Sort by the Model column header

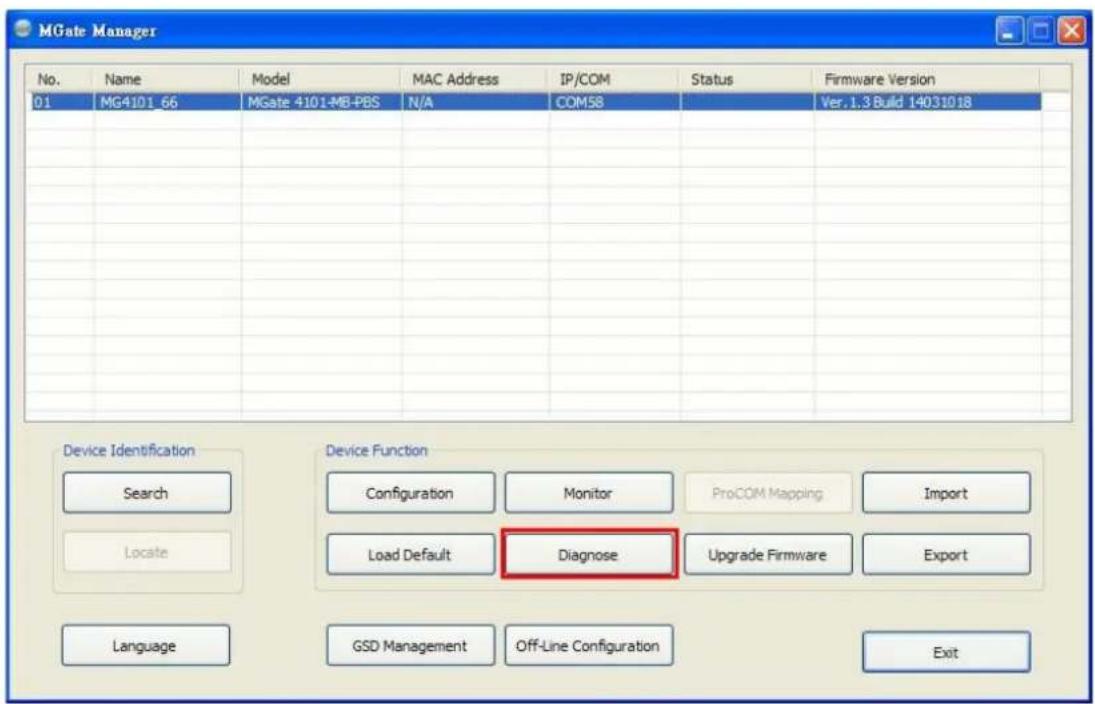coord(321,80)
